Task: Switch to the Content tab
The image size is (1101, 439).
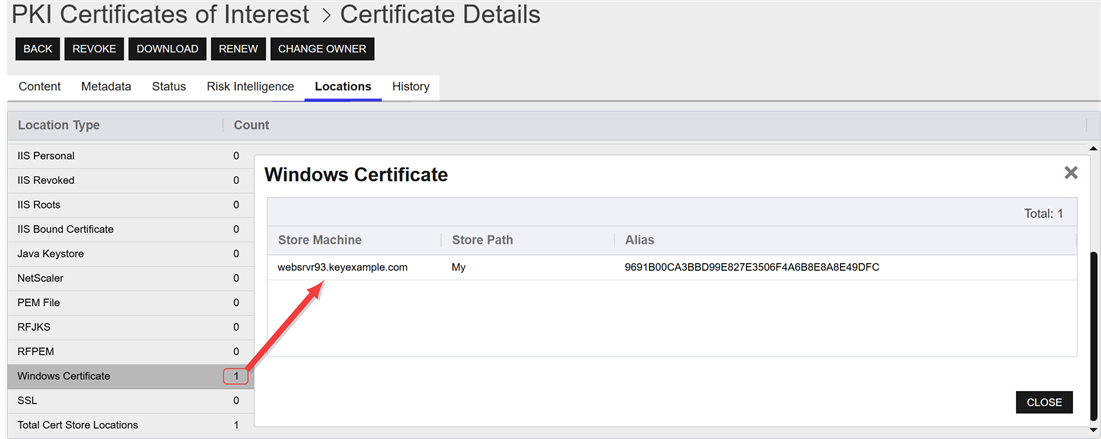Action: click(40, 87)
